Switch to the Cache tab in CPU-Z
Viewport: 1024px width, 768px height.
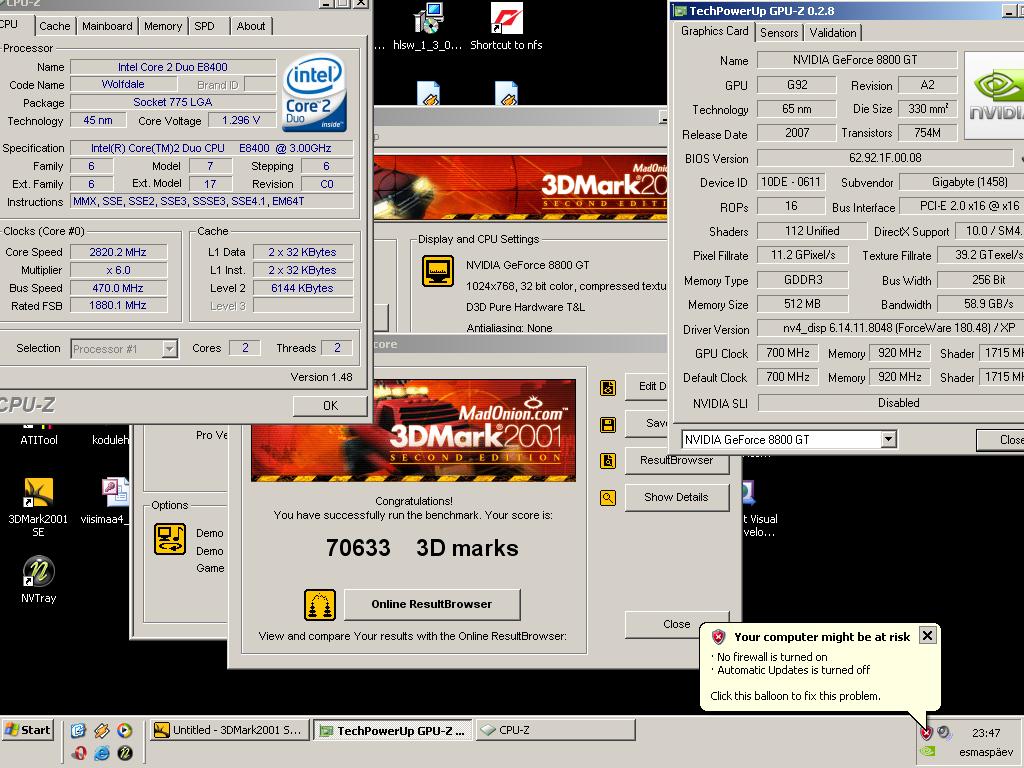pyautogui.click(x=54, y=26)
